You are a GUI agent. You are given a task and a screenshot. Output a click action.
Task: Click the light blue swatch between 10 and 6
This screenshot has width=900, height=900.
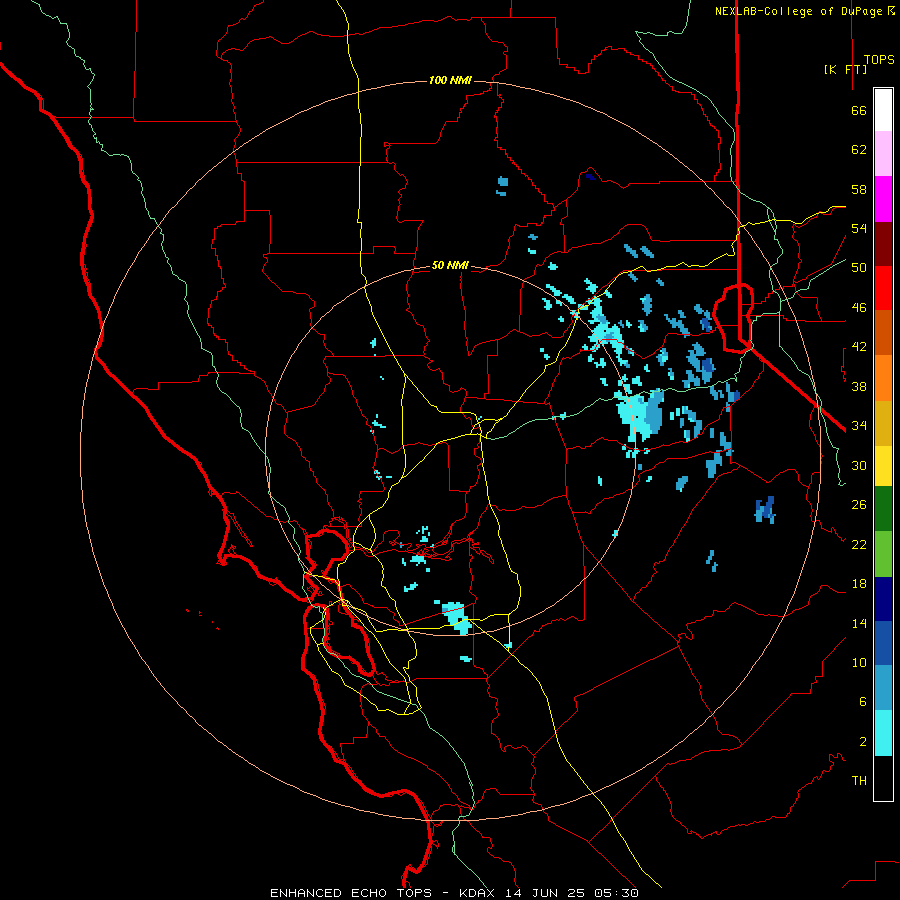pyautogui.click(x=883, y=688)
